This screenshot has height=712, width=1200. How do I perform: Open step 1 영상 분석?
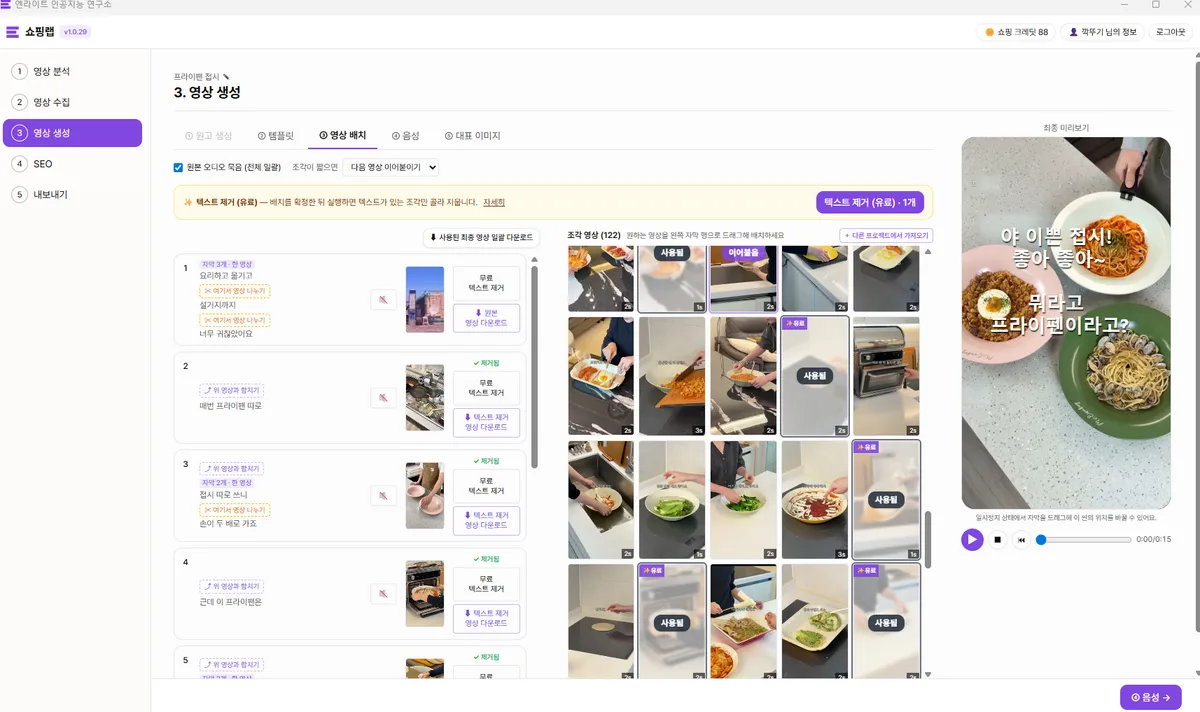(72, 71)
